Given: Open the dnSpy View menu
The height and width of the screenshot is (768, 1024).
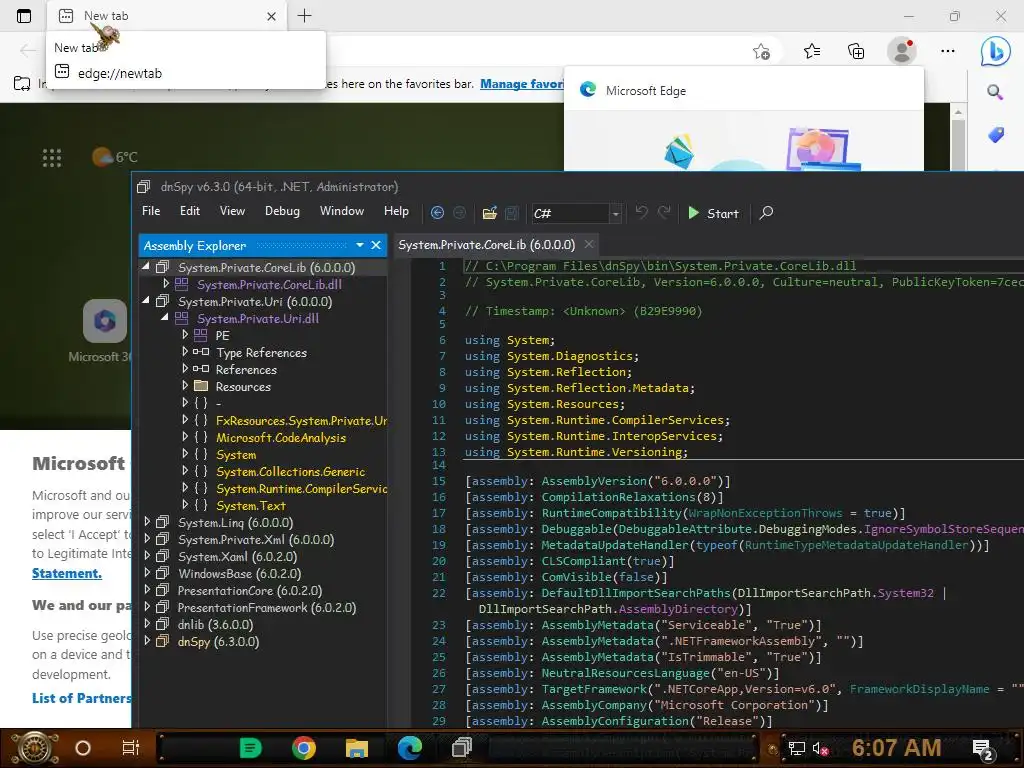Looking at the screenshot, I should [x=232, y=211].
